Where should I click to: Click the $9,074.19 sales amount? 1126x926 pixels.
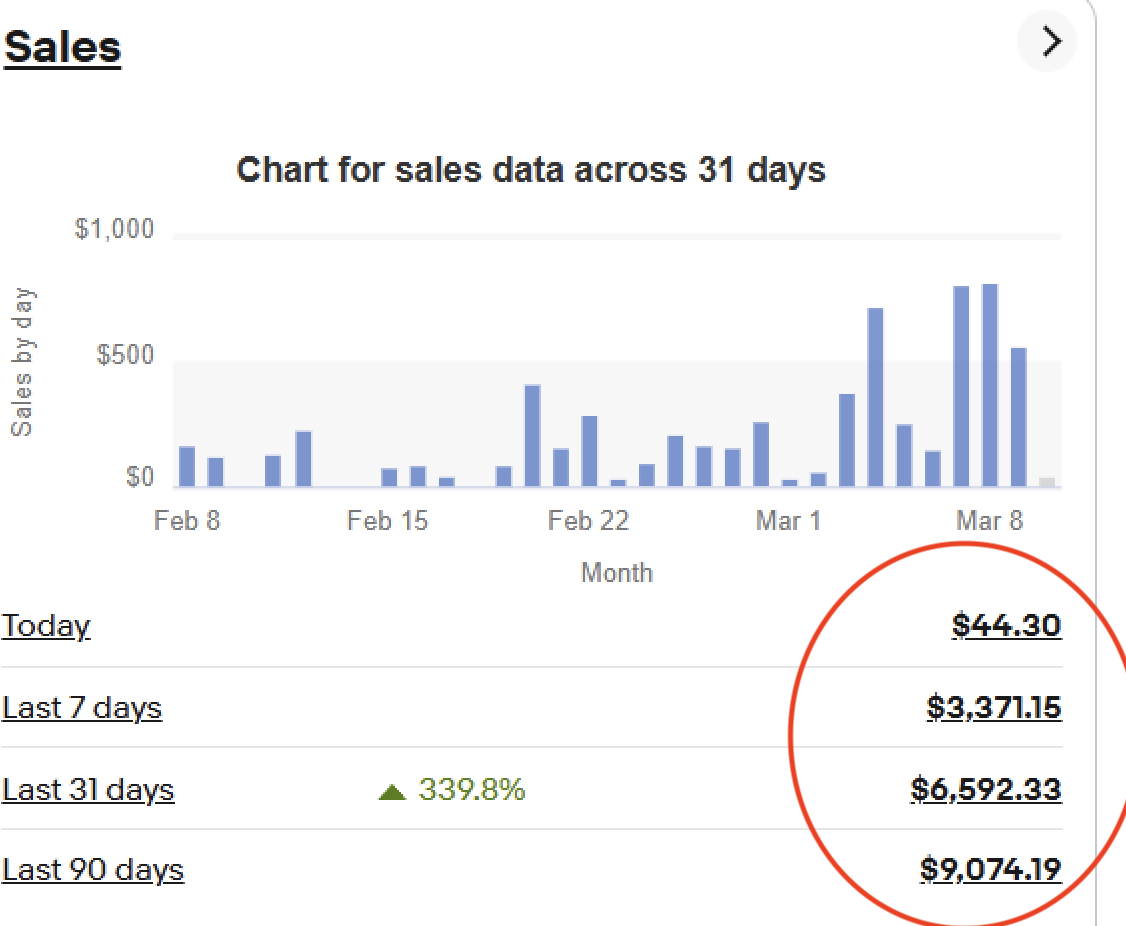point(990,870)
